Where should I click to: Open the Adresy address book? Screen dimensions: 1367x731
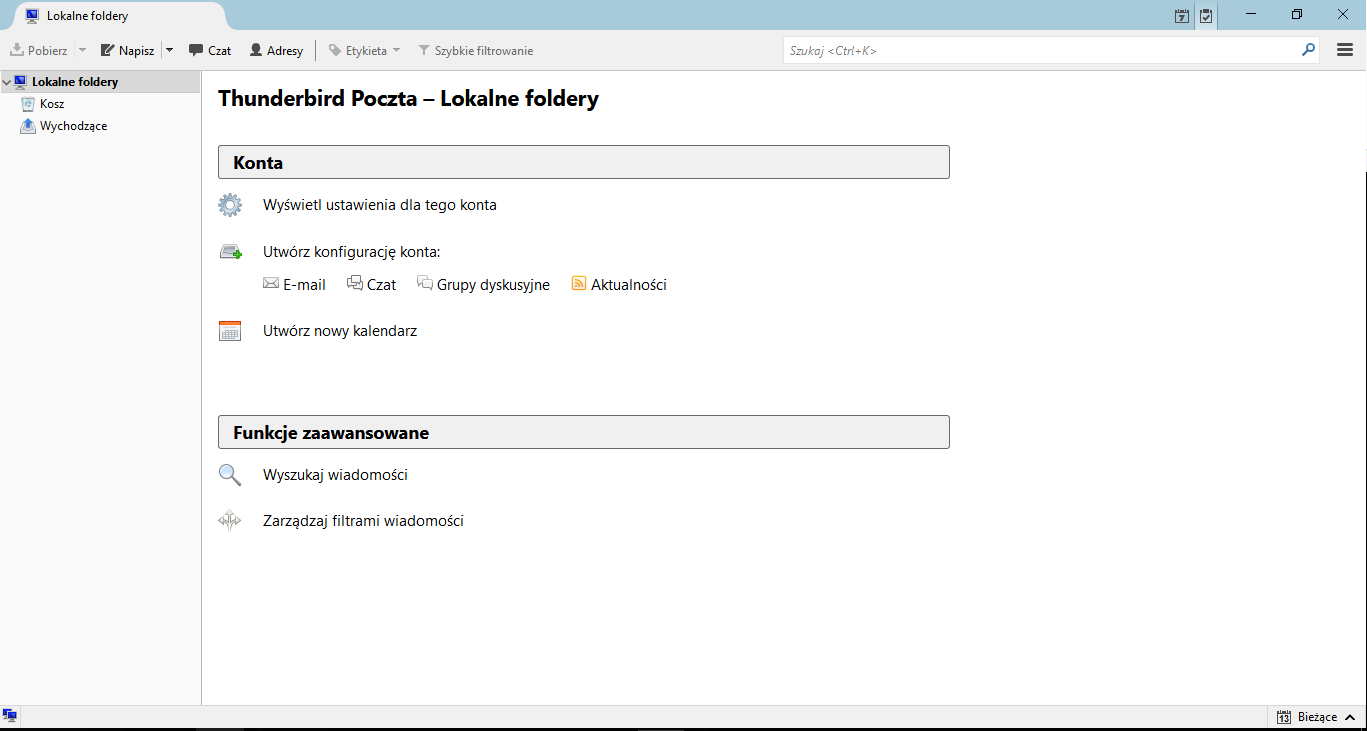click(x=276, y=50)
